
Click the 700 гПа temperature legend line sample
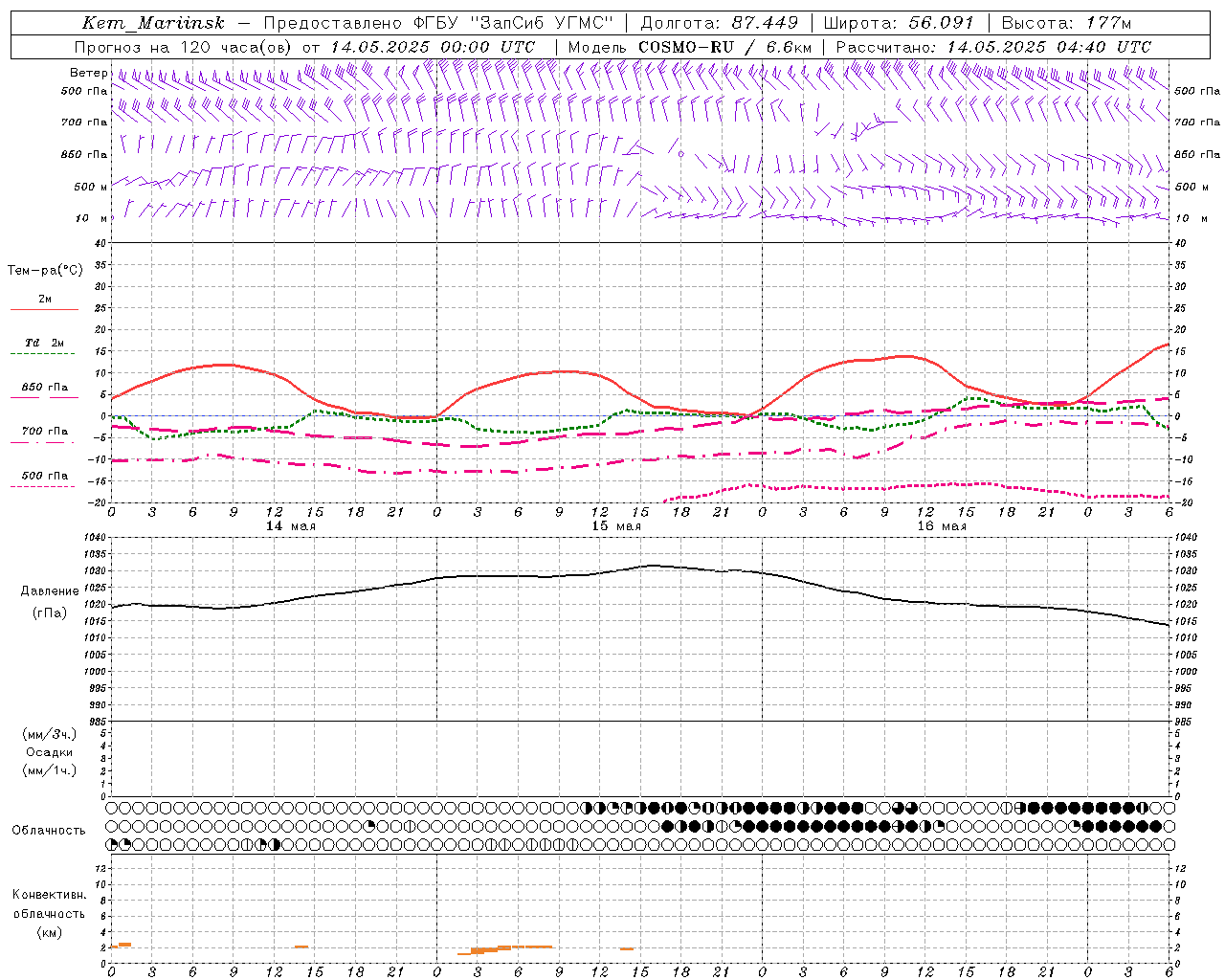(44, 442)
